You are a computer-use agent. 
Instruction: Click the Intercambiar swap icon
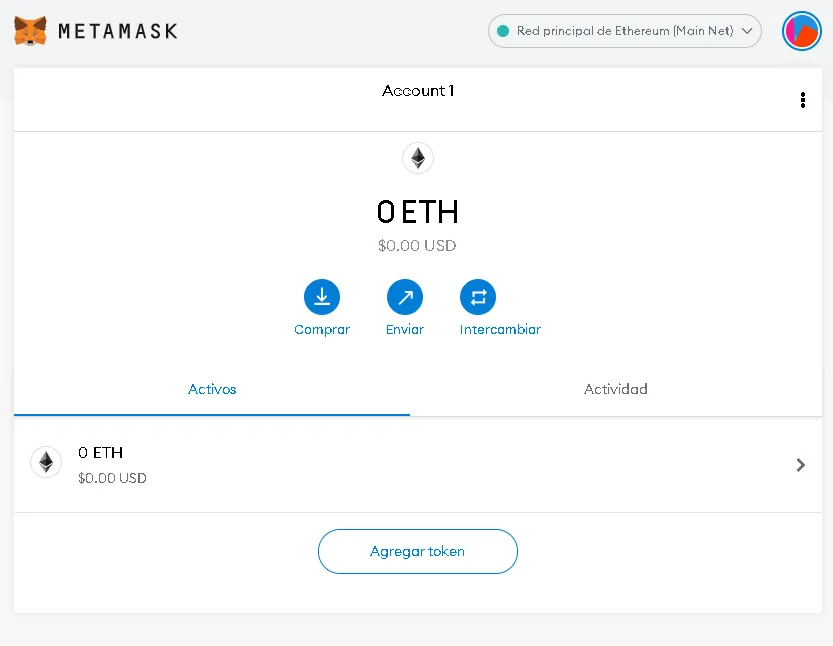pos(478,296)
